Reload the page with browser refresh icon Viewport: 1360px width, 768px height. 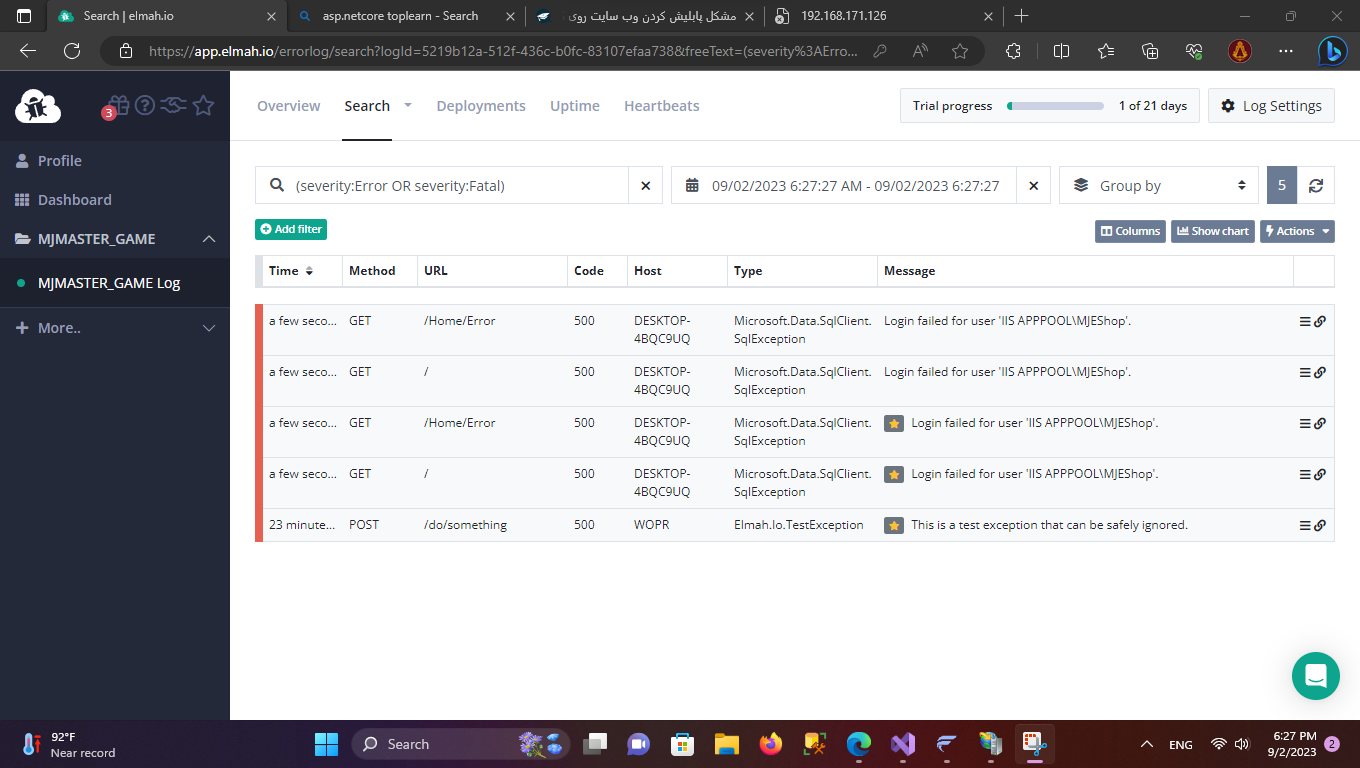pyautogui.click(x=72, y=51)
